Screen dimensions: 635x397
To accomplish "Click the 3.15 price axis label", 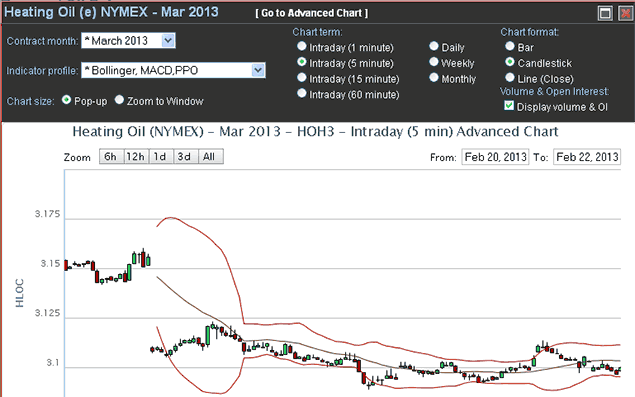I will click(50, 264).
